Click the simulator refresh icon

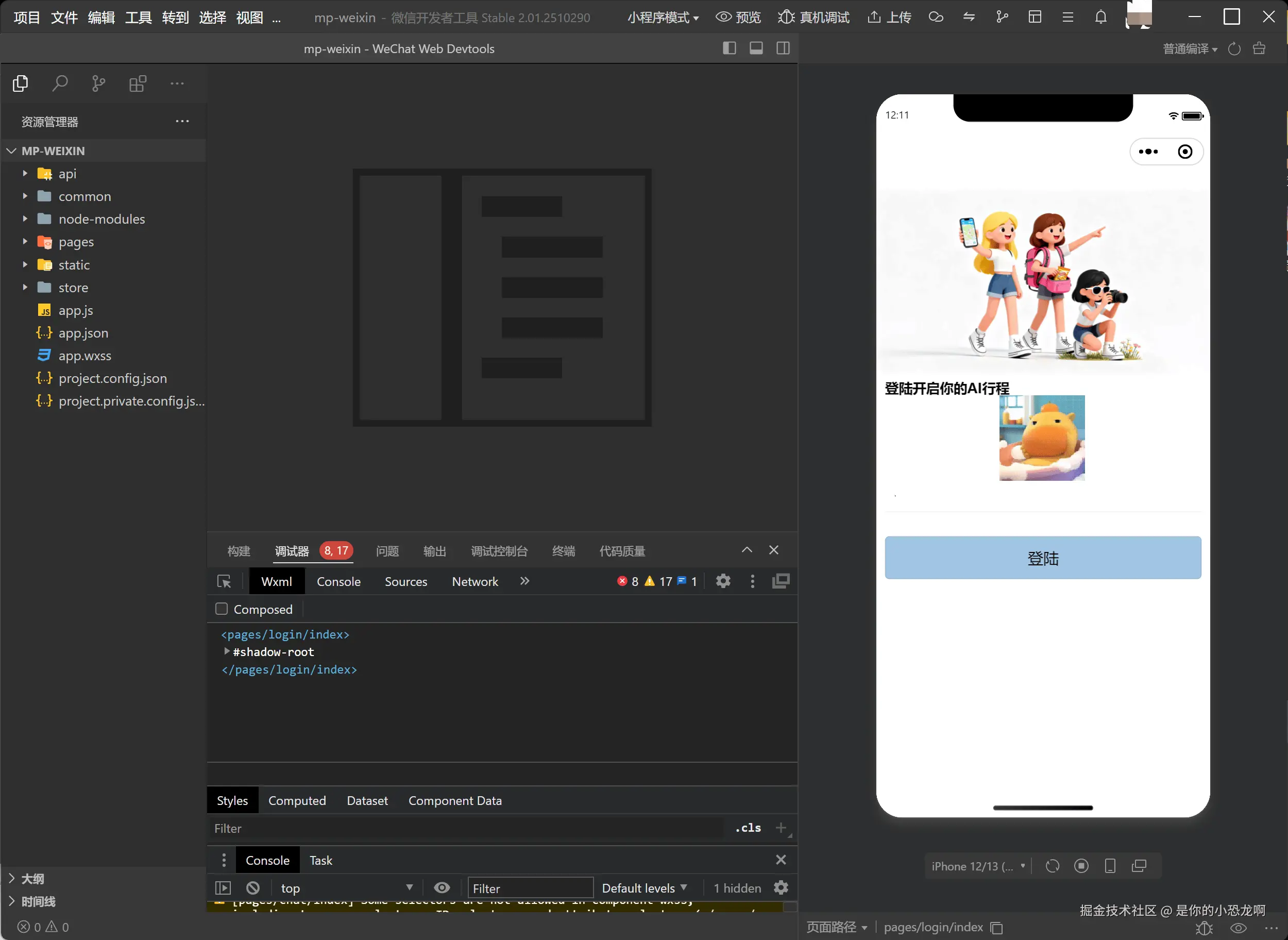[1053, 866]
